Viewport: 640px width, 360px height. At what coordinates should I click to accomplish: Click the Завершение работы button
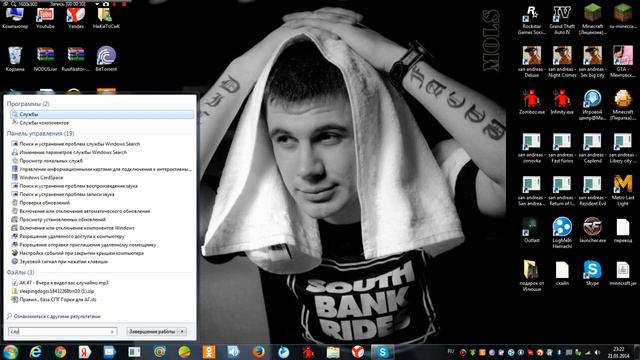(152, 331)
